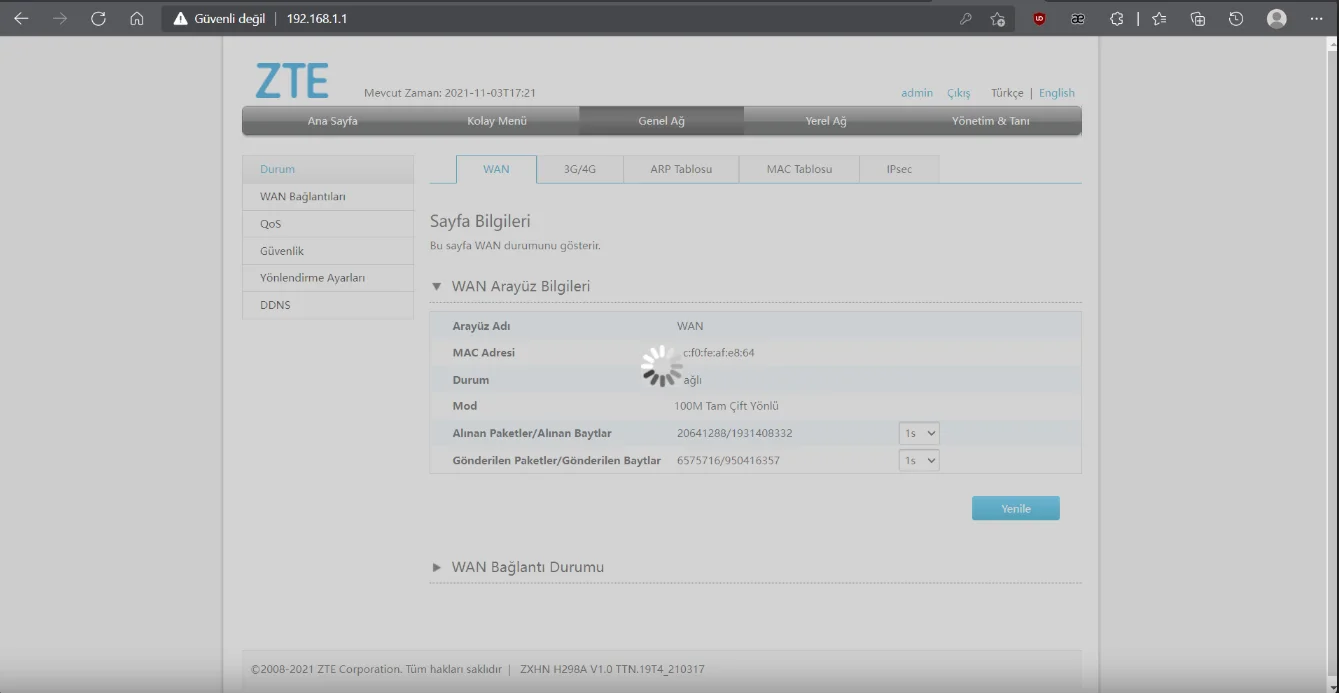Click the Mevcut Zaman timestamp
This screenshot has width=1339, height=693.
pyautogui.click(x=450, y=93)
